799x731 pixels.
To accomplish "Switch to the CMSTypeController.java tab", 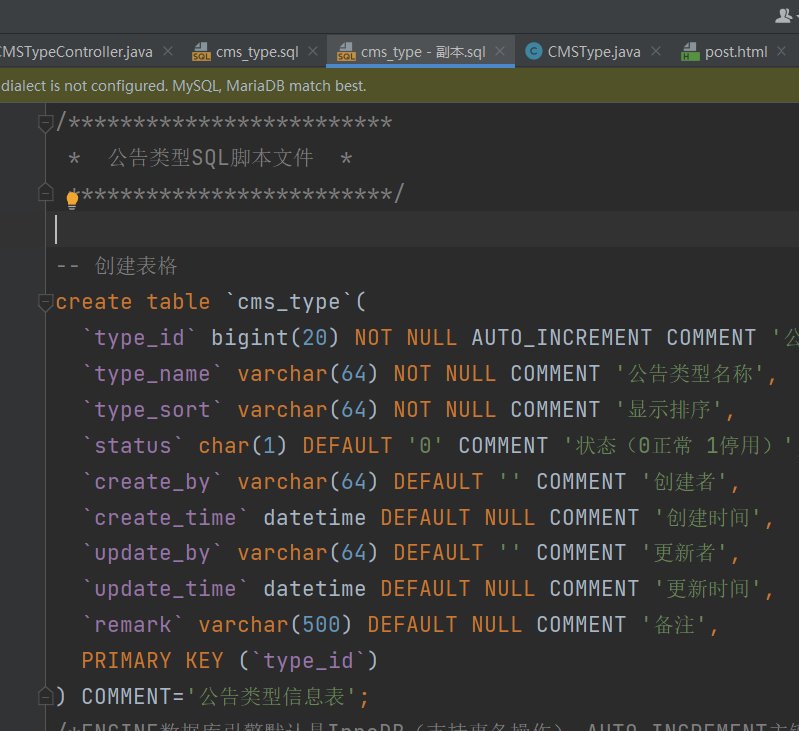I will [x=75, y=52].
